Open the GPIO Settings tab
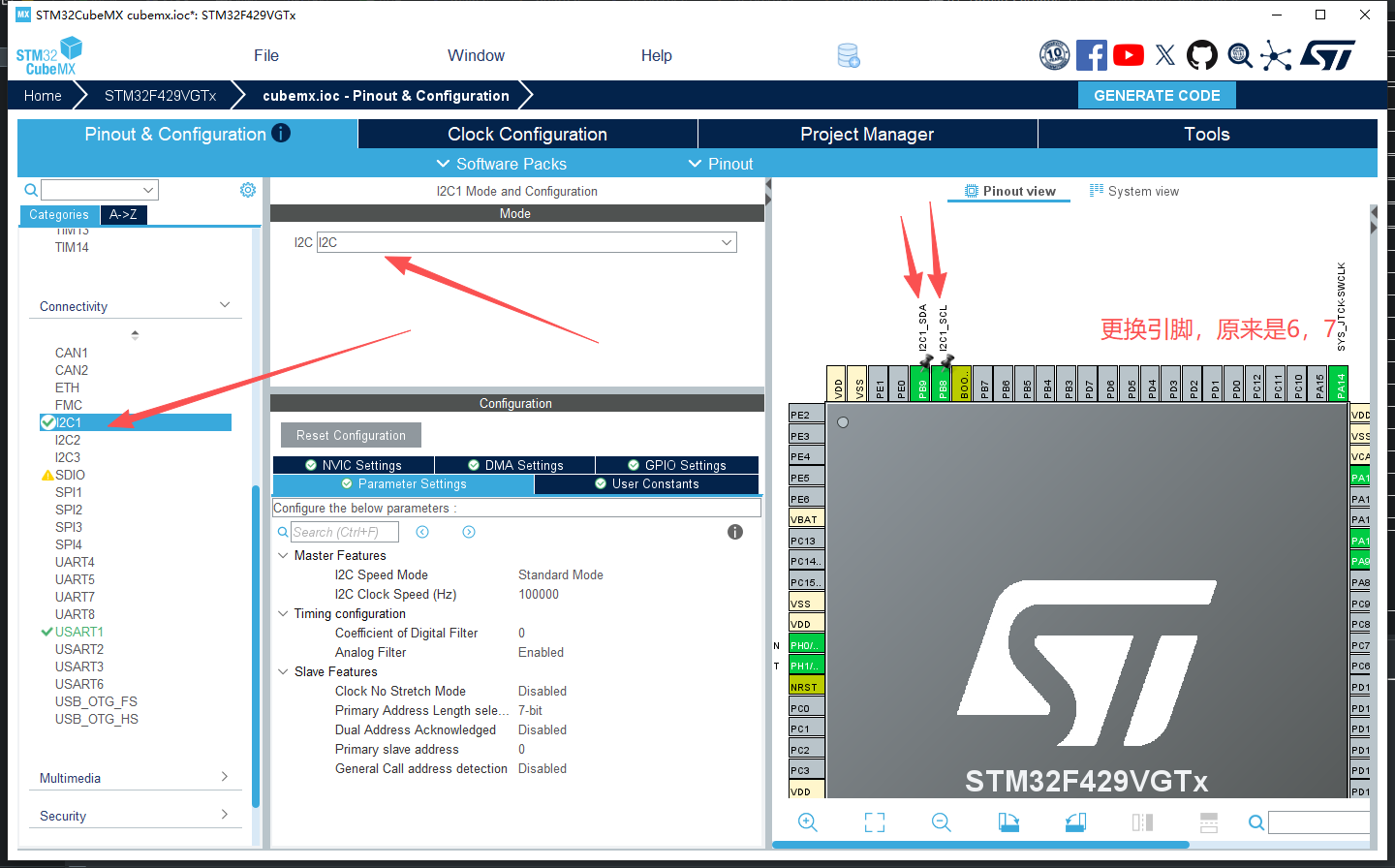Viewport: 1395px width, 868px height. pos(676,465)
